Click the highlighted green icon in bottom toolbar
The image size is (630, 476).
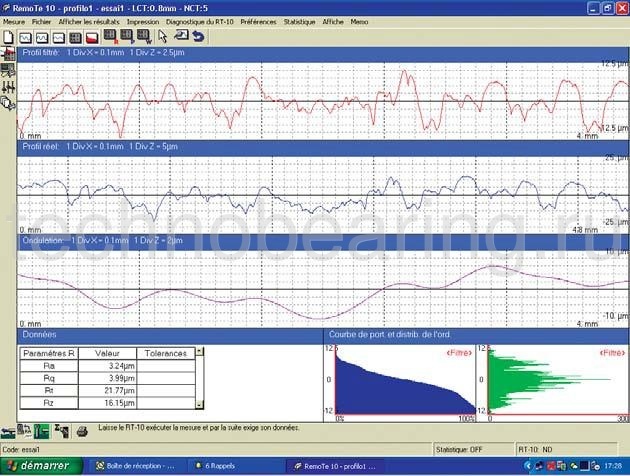[41, 432]
